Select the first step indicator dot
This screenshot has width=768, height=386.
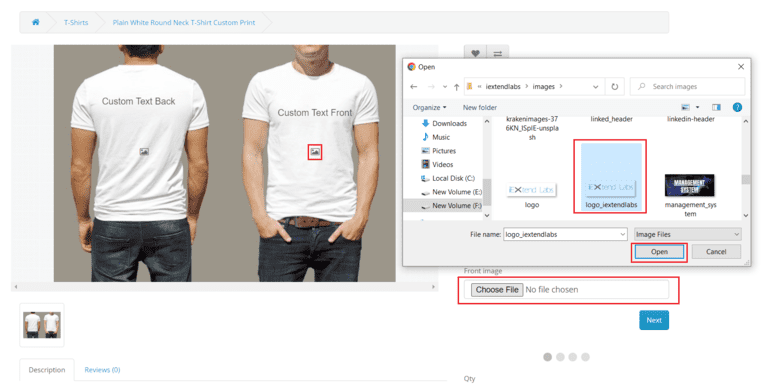click(548, 357)
